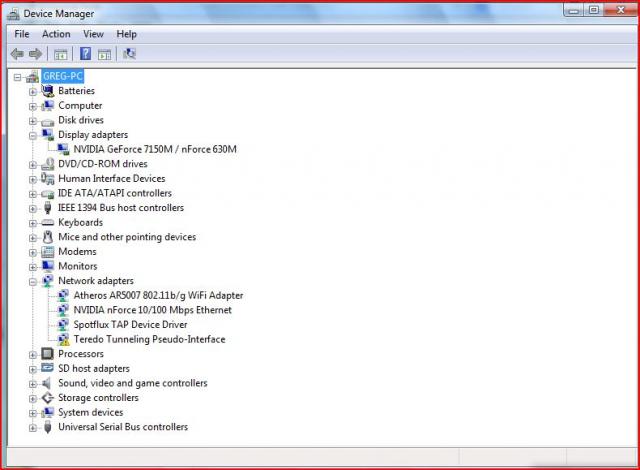640x470 pixels.
Task: Expand the Universal Serial Bus controllers node
Action: (33, 427)
